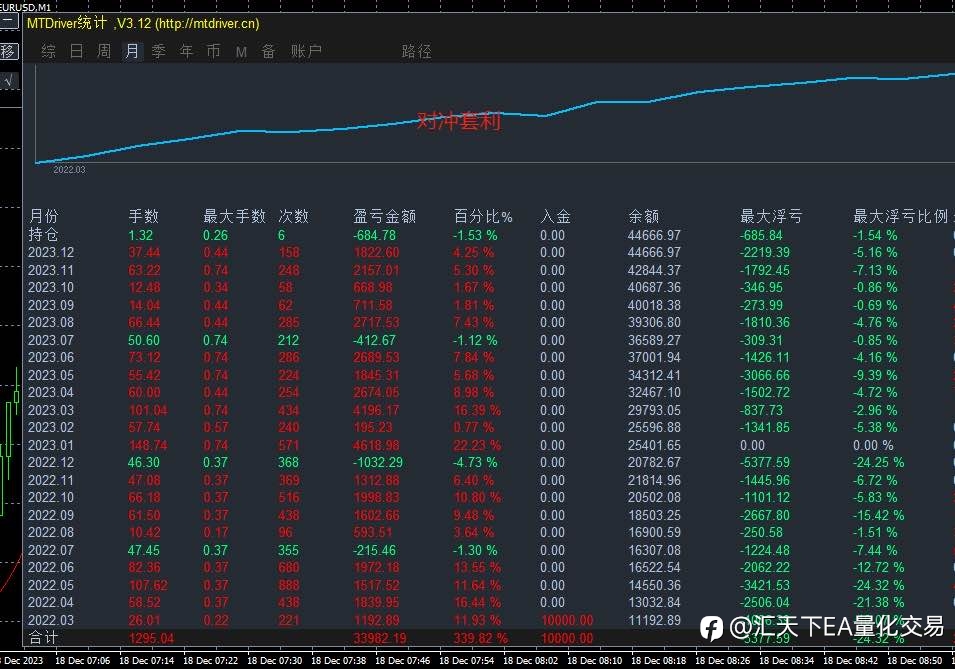Select the 月 monthly tab
The image size is (955, 669).
click(132, 51)
